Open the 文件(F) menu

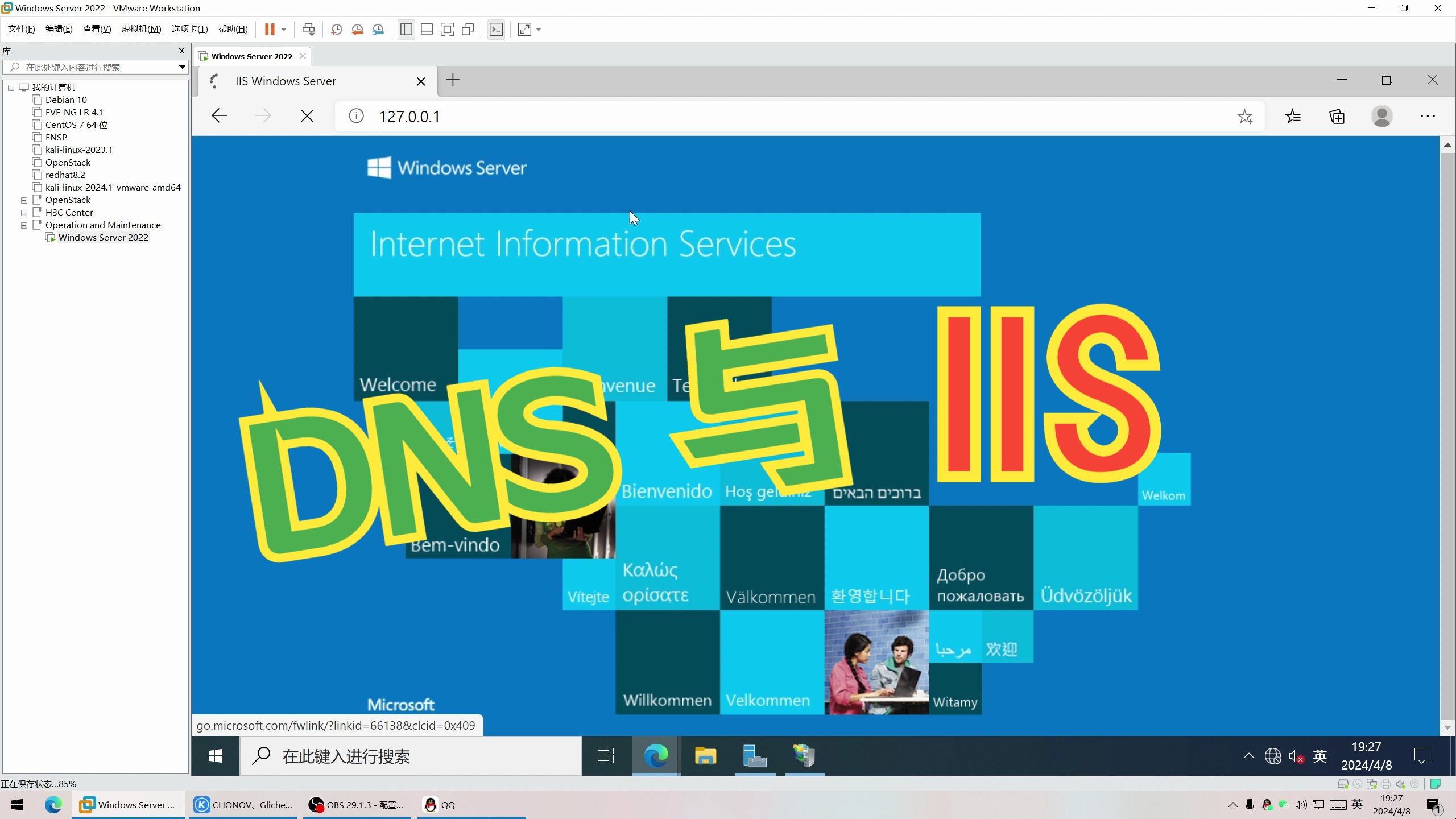22,29
